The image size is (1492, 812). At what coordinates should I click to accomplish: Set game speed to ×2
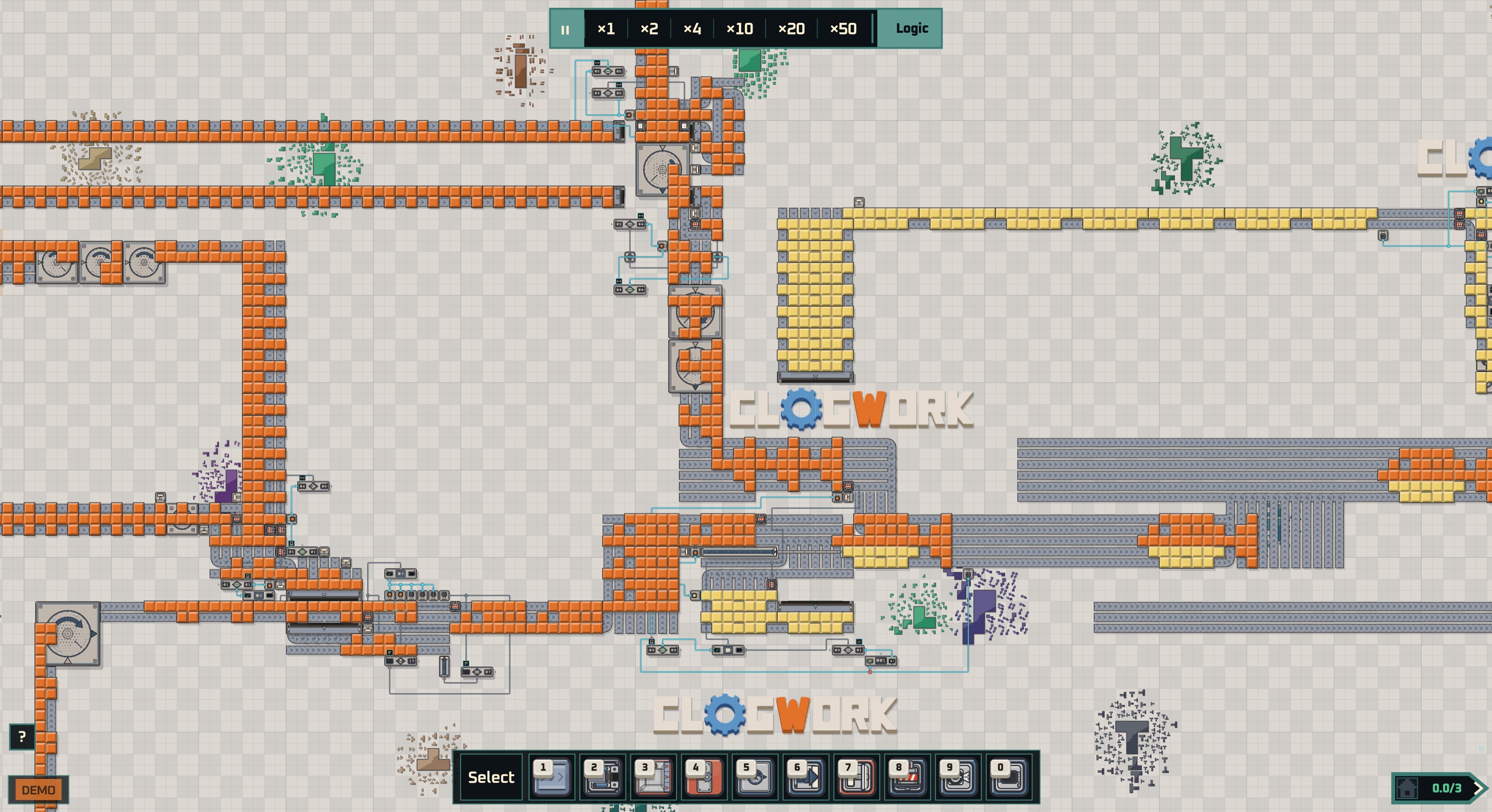click(649, 29)
